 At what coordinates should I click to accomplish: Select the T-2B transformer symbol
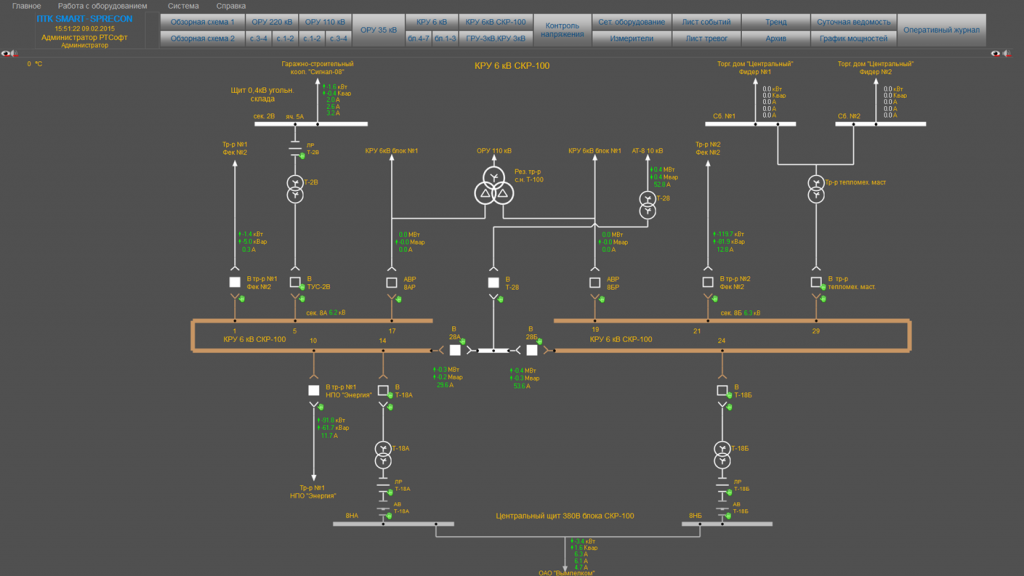tap(295, 189)
